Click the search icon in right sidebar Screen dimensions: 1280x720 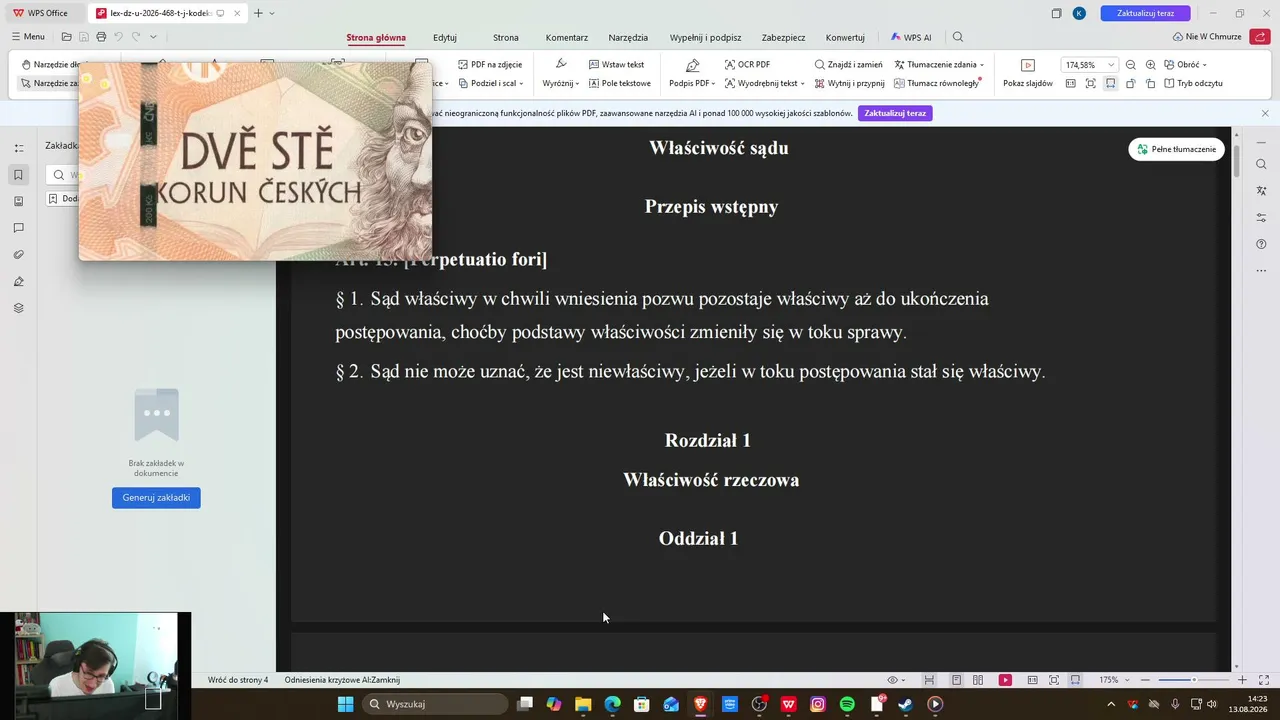(x=1261, y=164)
